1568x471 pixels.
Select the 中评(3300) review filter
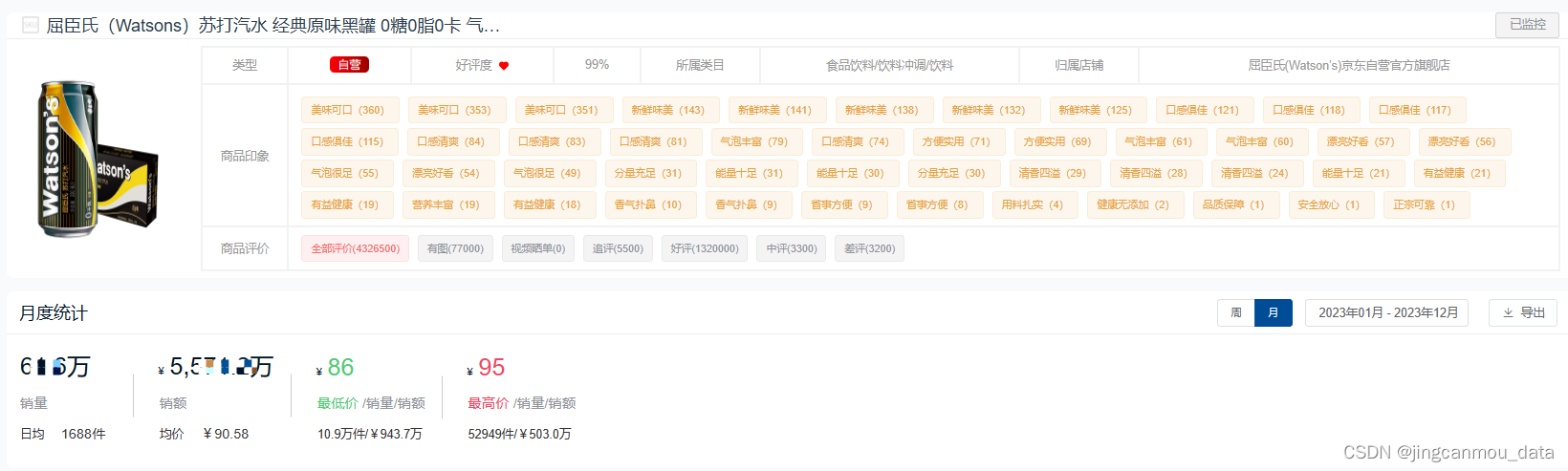(792, 248)
